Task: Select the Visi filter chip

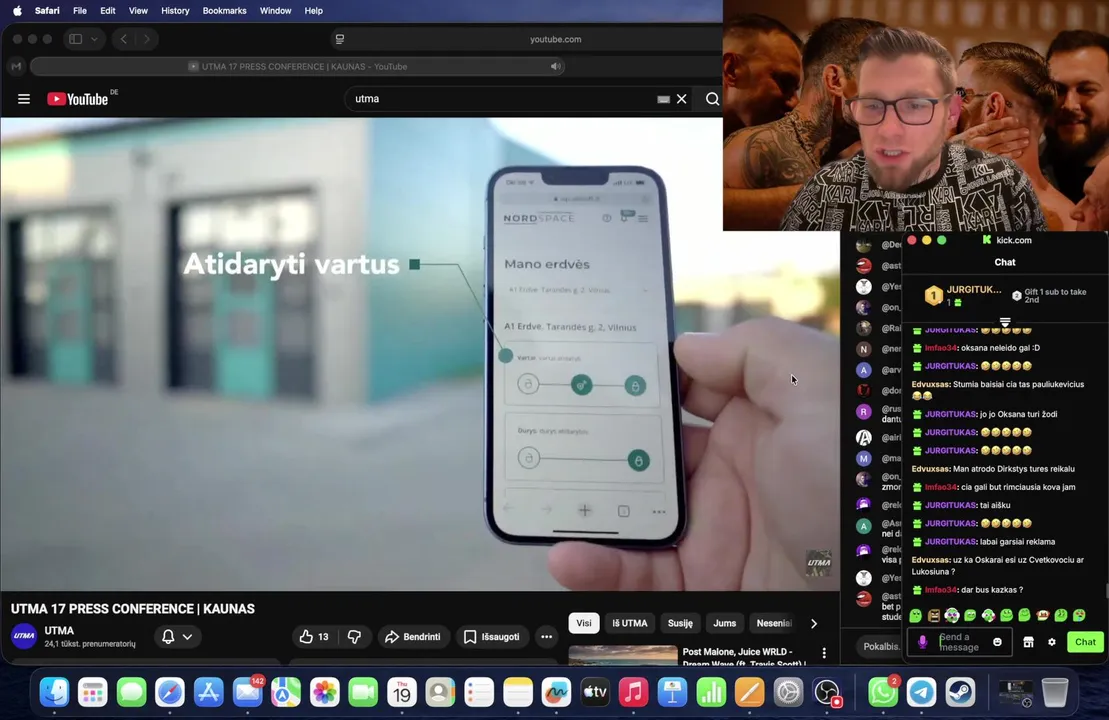Action: point(583,623)
